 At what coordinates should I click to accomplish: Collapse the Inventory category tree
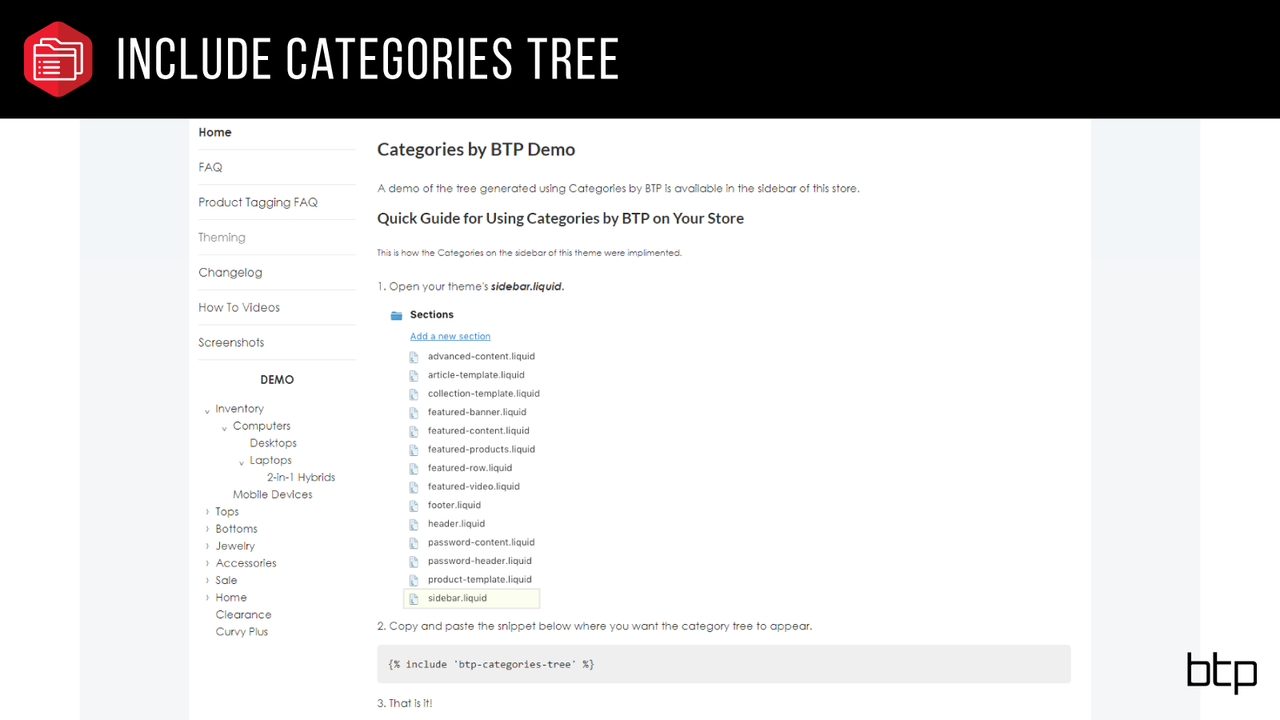[x=207, y=408]
